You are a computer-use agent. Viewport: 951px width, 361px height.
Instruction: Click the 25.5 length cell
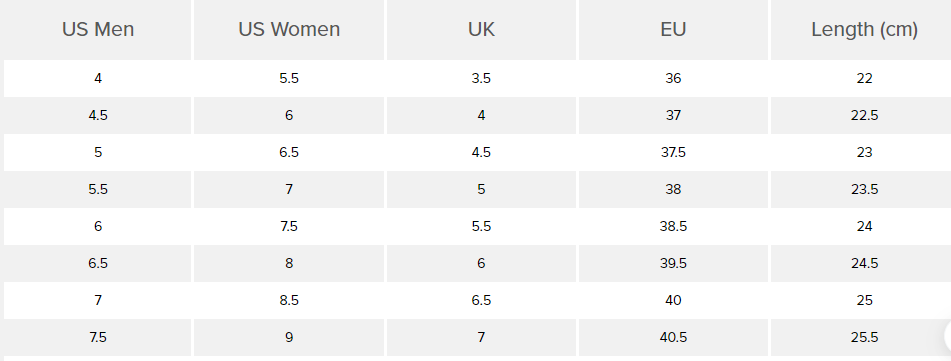coord(864,337)
